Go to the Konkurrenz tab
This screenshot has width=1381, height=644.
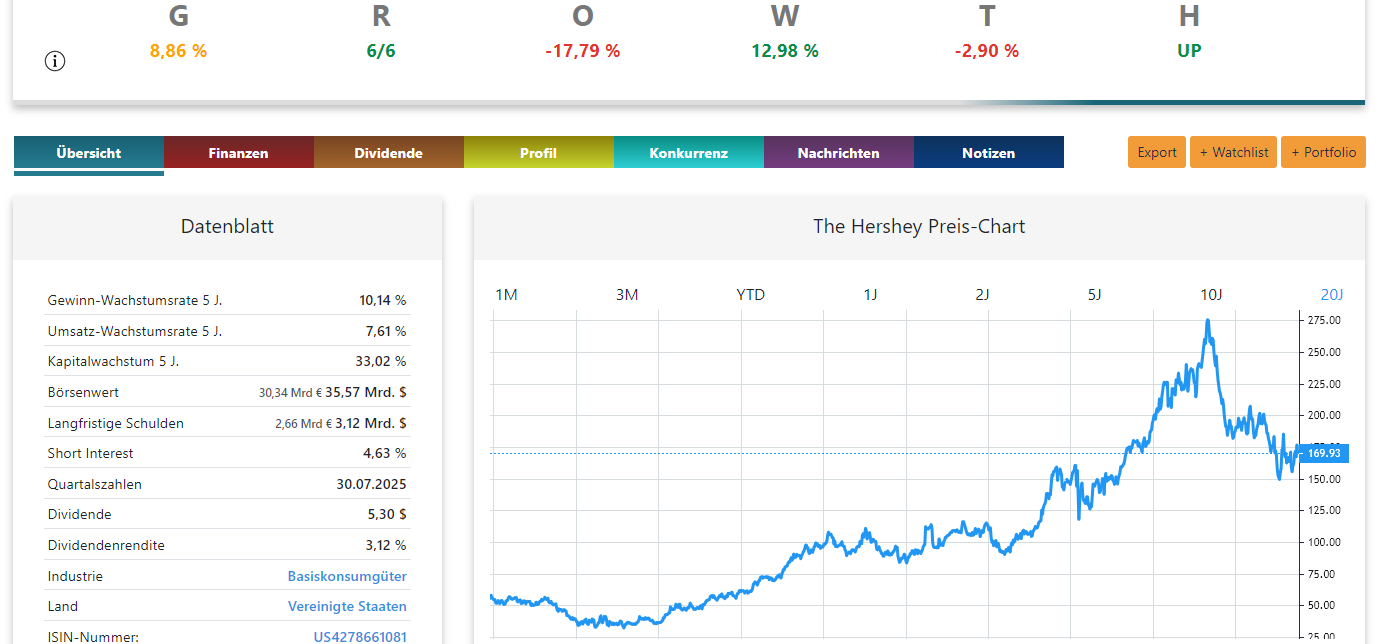pyautogui.click(x=688, y=153)
